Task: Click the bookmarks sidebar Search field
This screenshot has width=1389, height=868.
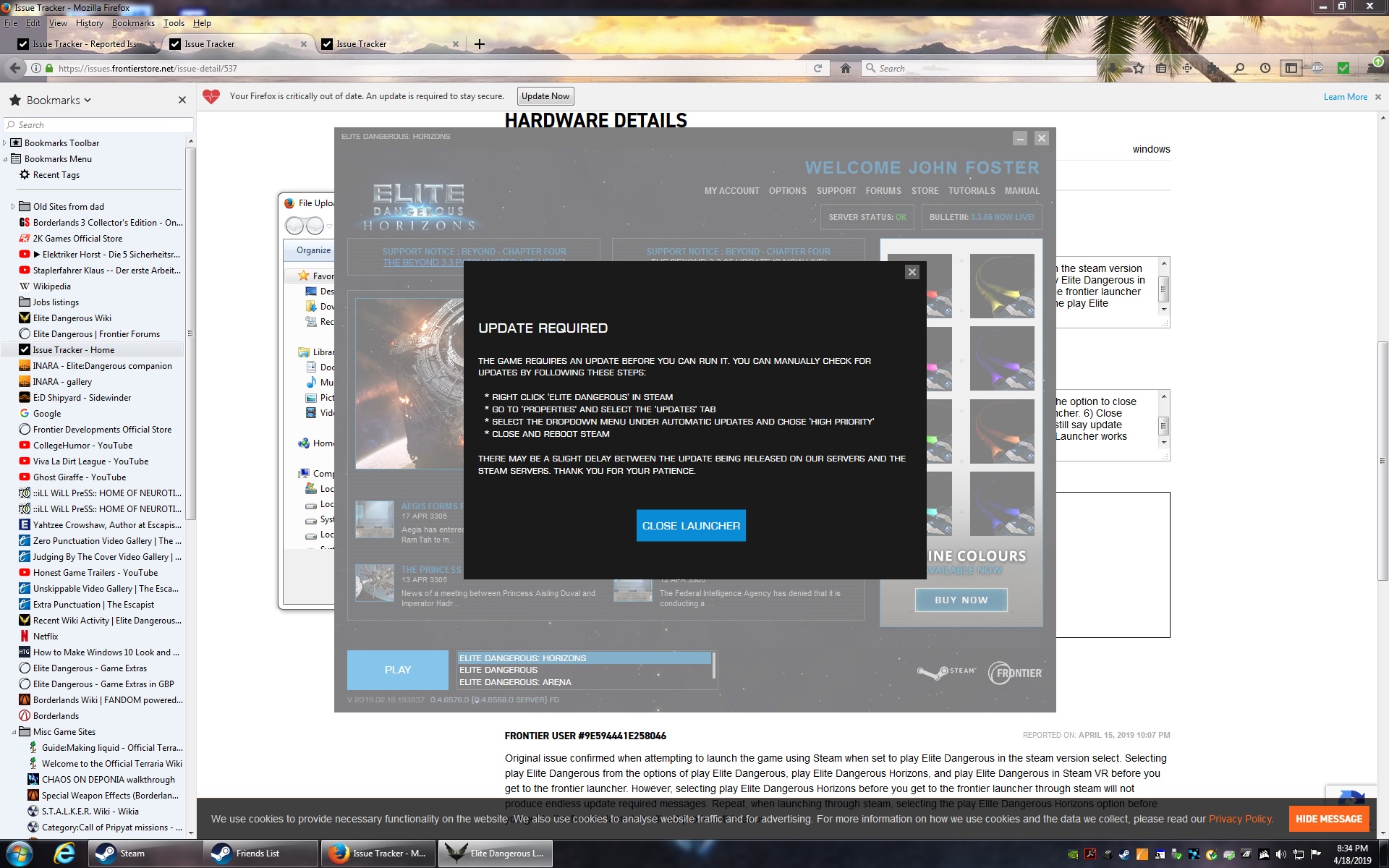Action: [98, 124]
